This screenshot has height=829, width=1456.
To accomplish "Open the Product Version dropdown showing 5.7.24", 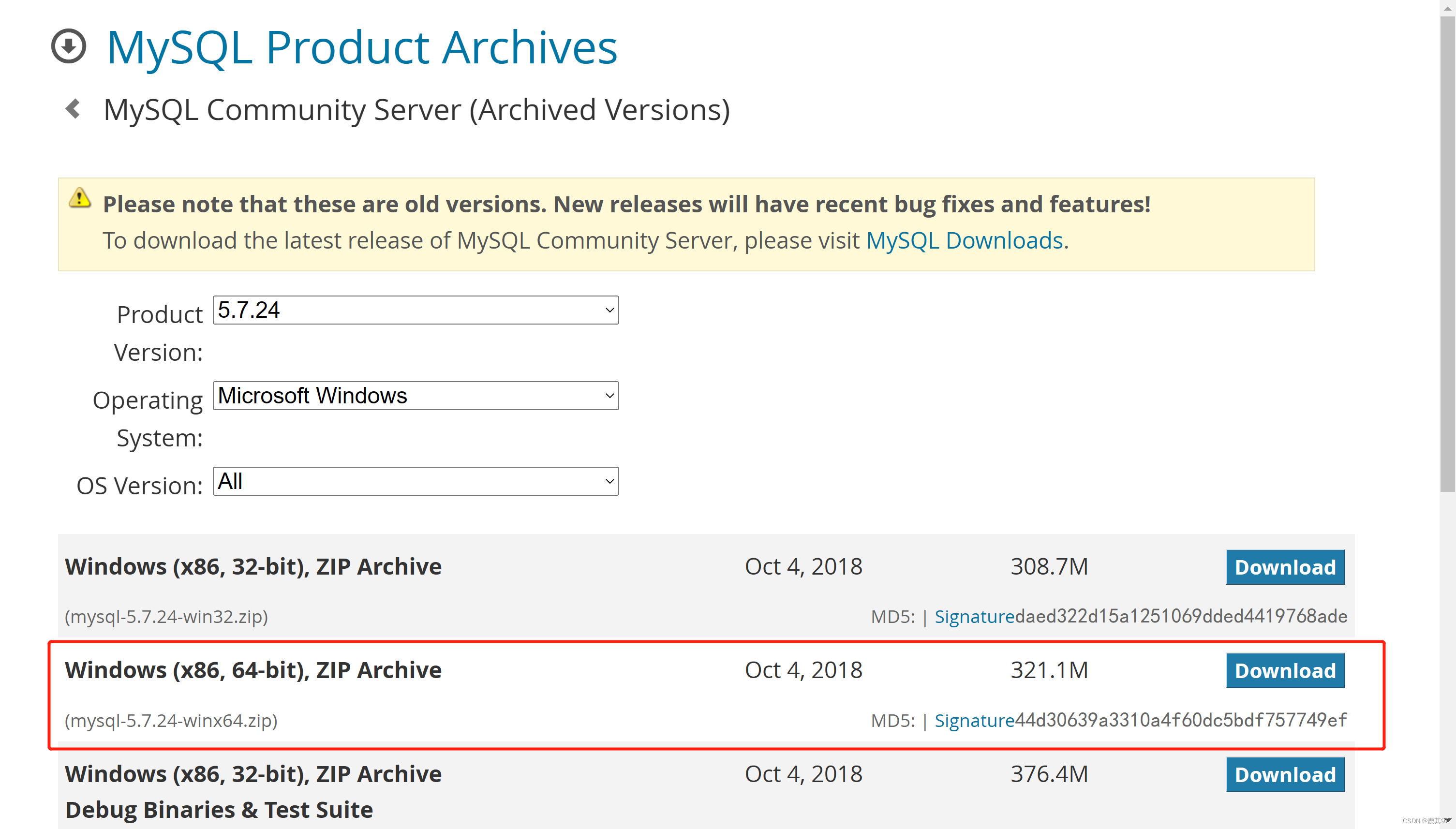I will (x=416, y=311).
